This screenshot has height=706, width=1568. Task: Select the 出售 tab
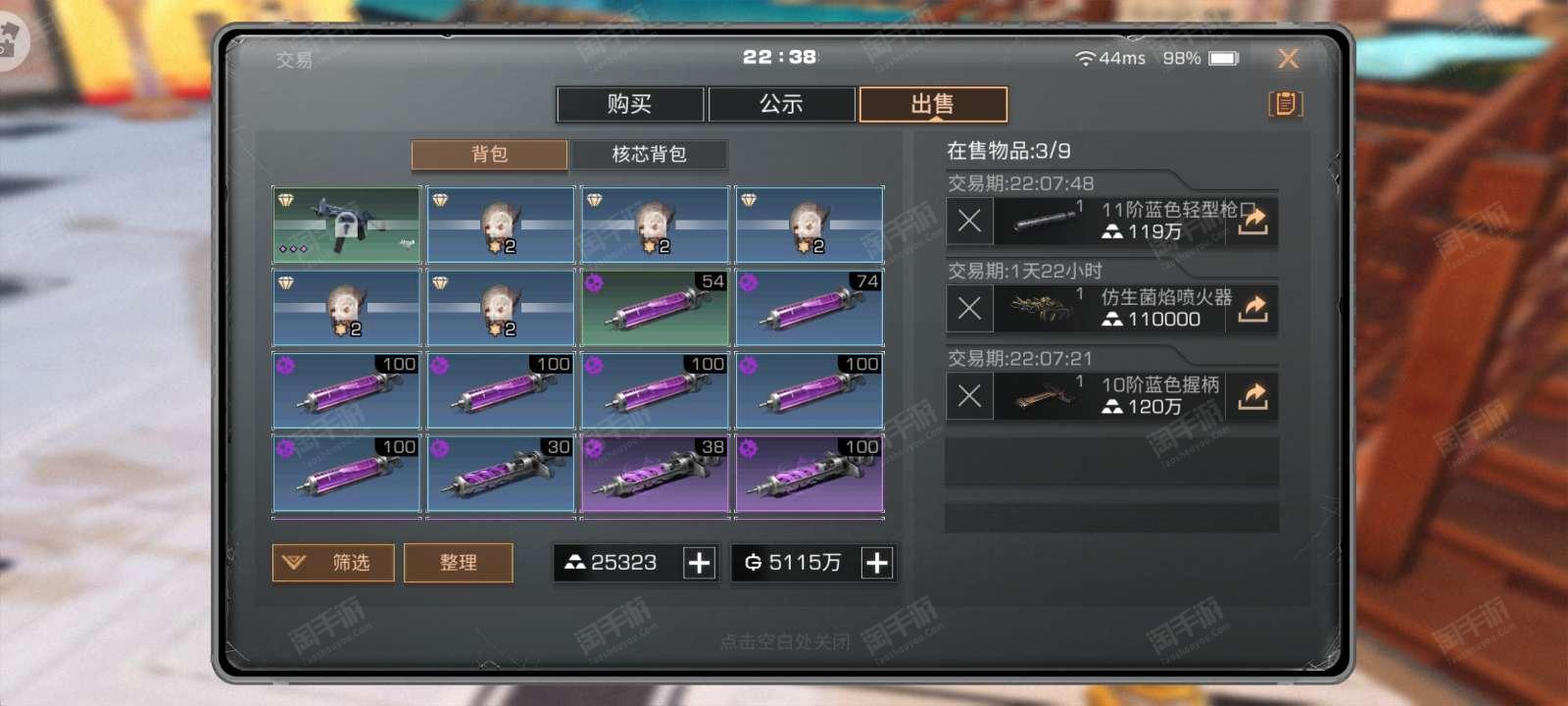pyautogui.click(x=933, y=104)
